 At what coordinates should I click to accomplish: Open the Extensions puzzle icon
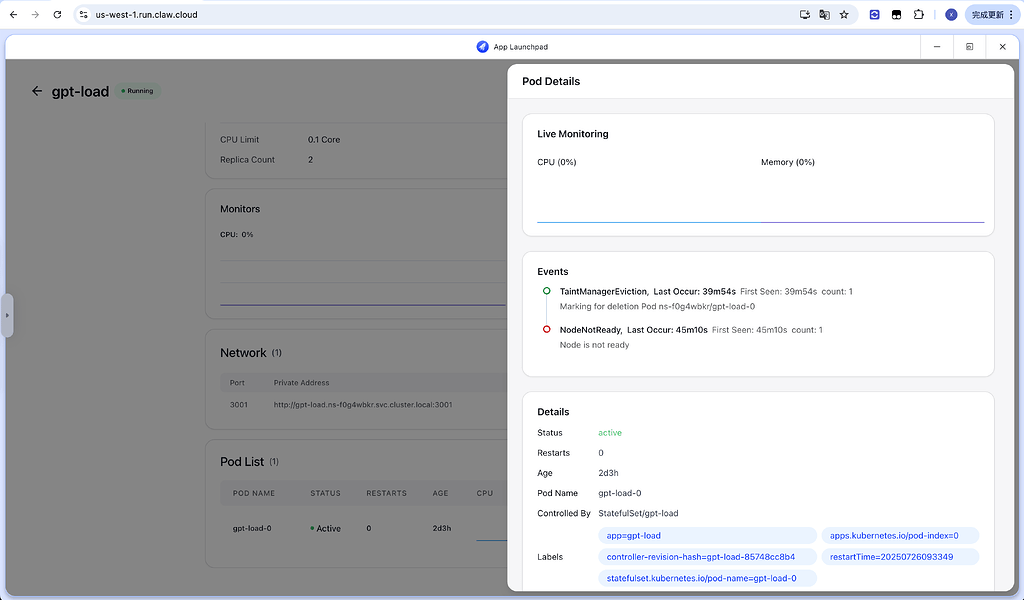pos(918,14)
